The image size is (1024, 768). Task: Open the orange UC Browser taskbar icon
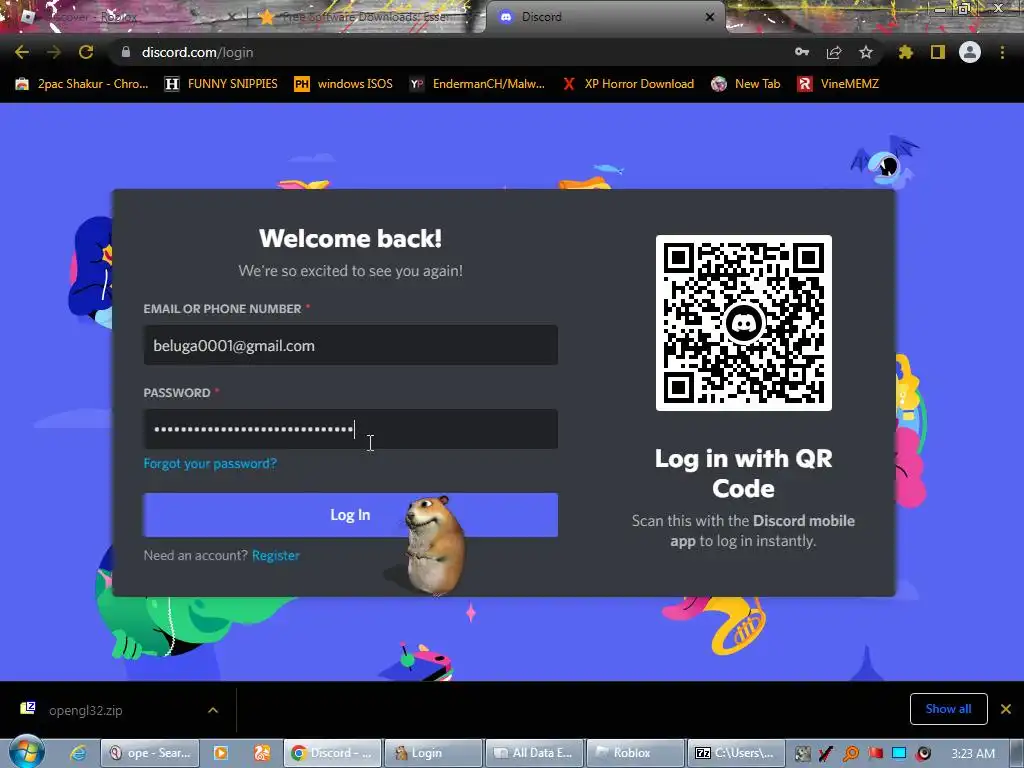[263, 753]
